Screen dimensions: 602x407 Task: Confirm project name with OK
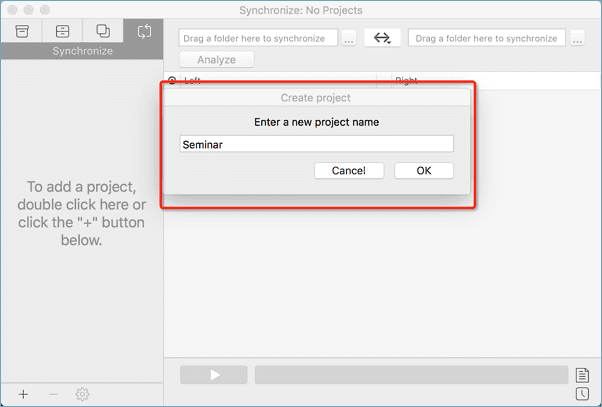(x=424, y=170)
